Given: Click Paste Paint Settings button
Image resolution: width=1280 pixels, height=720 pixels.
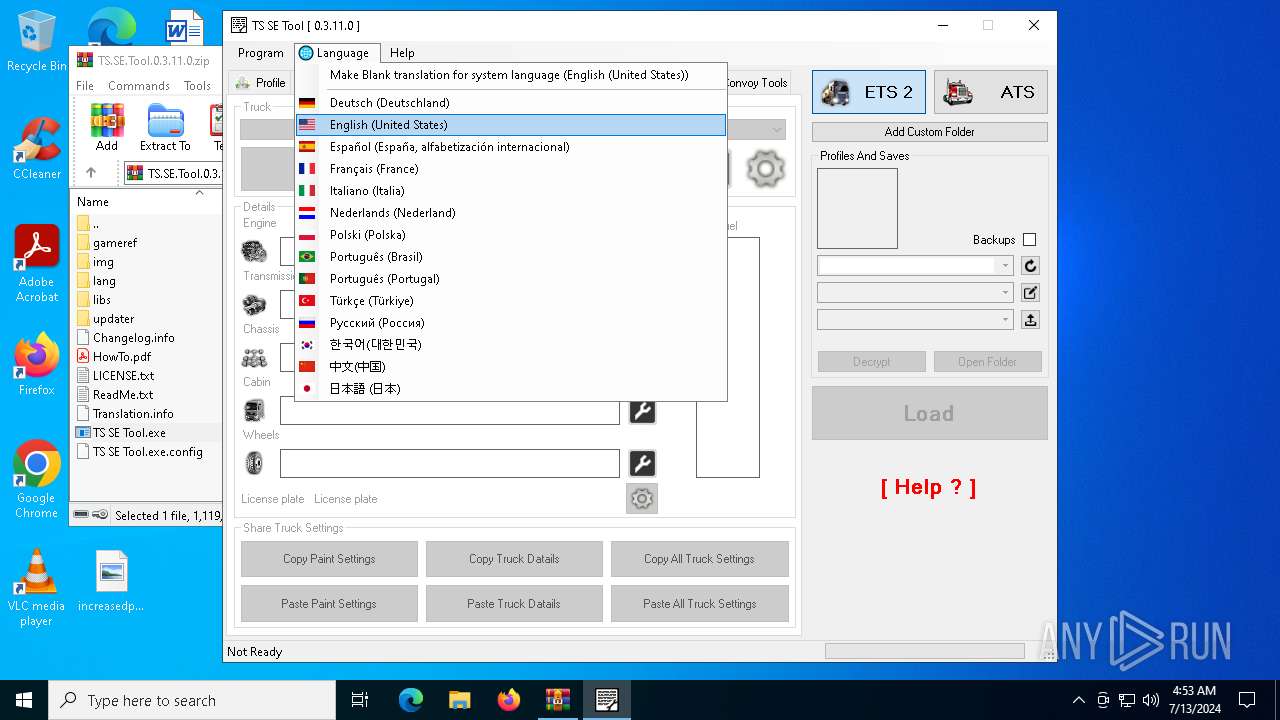Looking at the screenshot, I should (329, 604).
